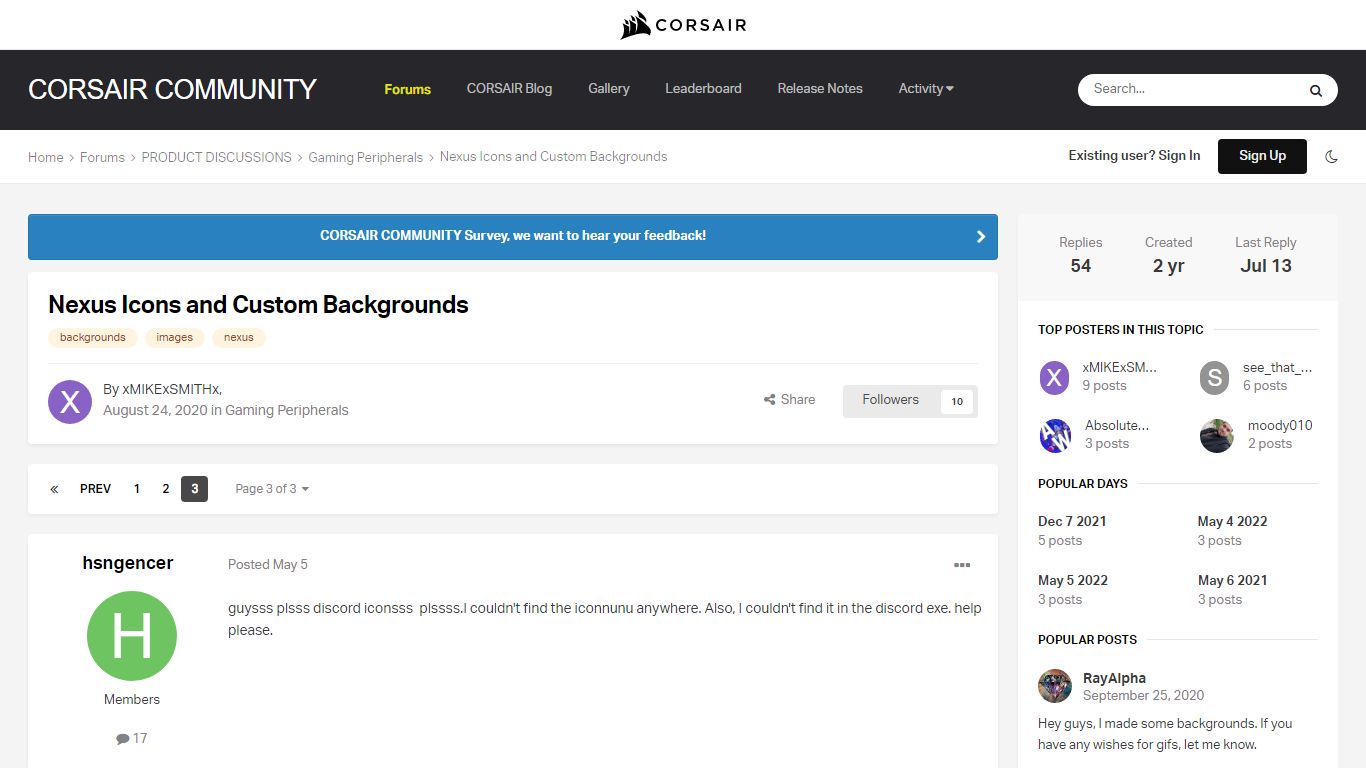Go to page 2
The height and width of the screenshot is (768, 1366).
tap(166, 489)
